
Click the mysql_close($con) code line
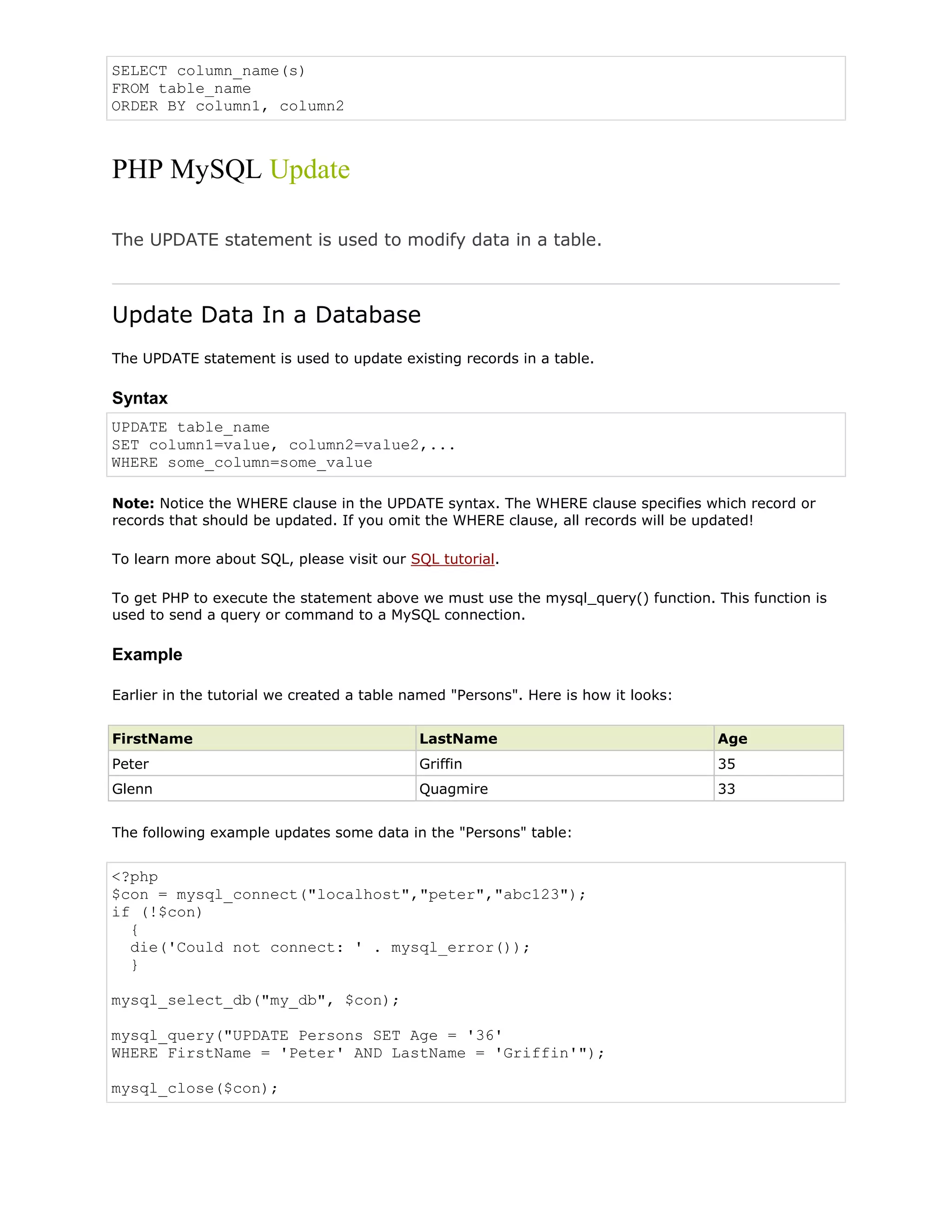click(195, 1088)
